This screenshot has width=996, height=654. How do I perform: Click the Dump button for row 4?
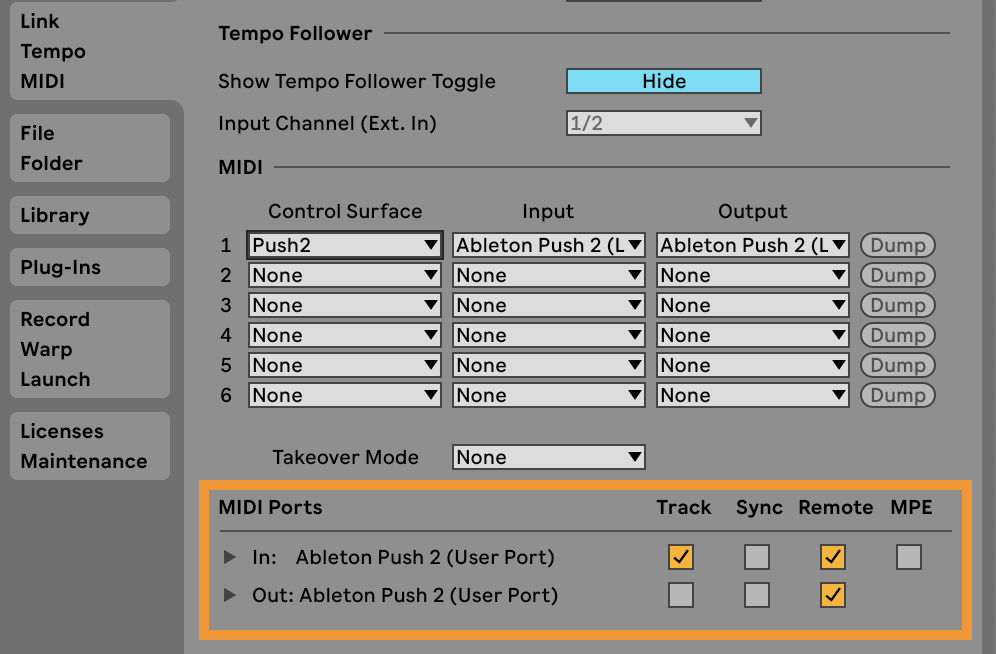click(x=898, y=335)
